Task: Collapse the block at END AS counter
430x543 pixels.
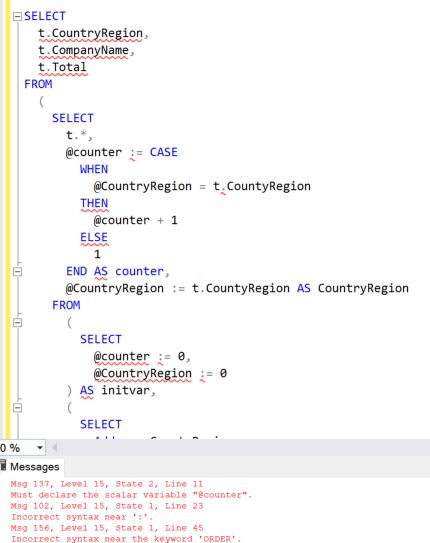Action: tap(17, 272)
